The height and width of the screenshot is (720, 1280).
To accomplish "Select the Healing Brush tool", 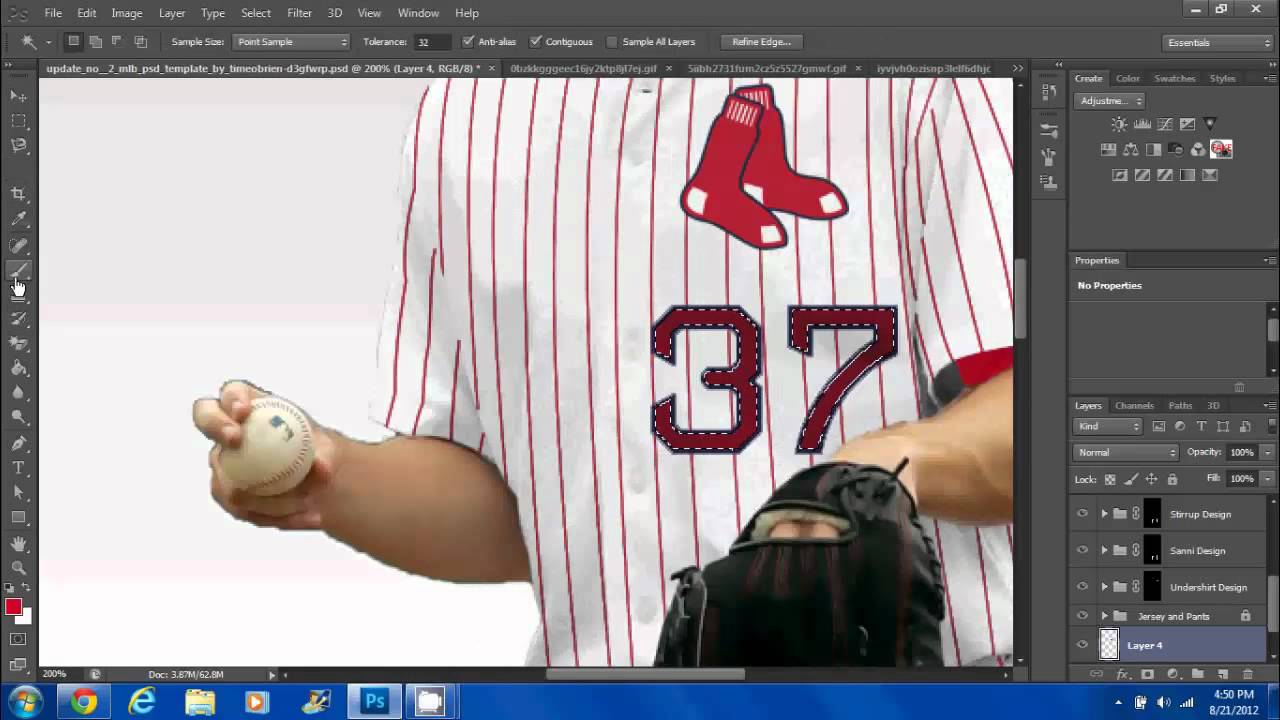I will [x=18, y=245].
